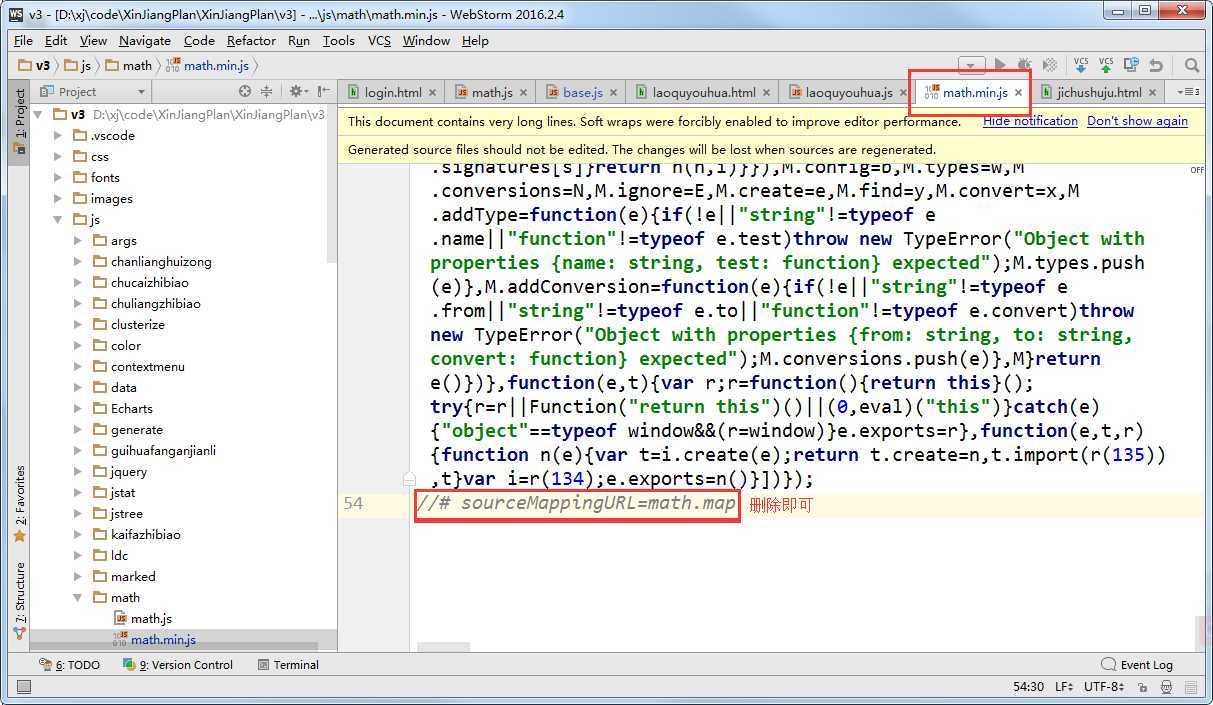Click VCS Update Project icon (blue arrow)
Viewport: 1213px width, 705px height.
[x=1081, y=65]
